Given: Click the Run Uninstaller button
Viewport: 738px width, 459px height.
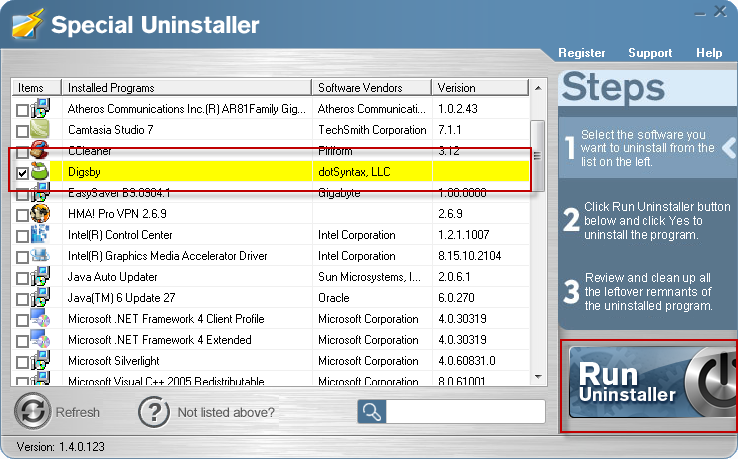Looking at the screenshot, I should (x=652, y=382).
